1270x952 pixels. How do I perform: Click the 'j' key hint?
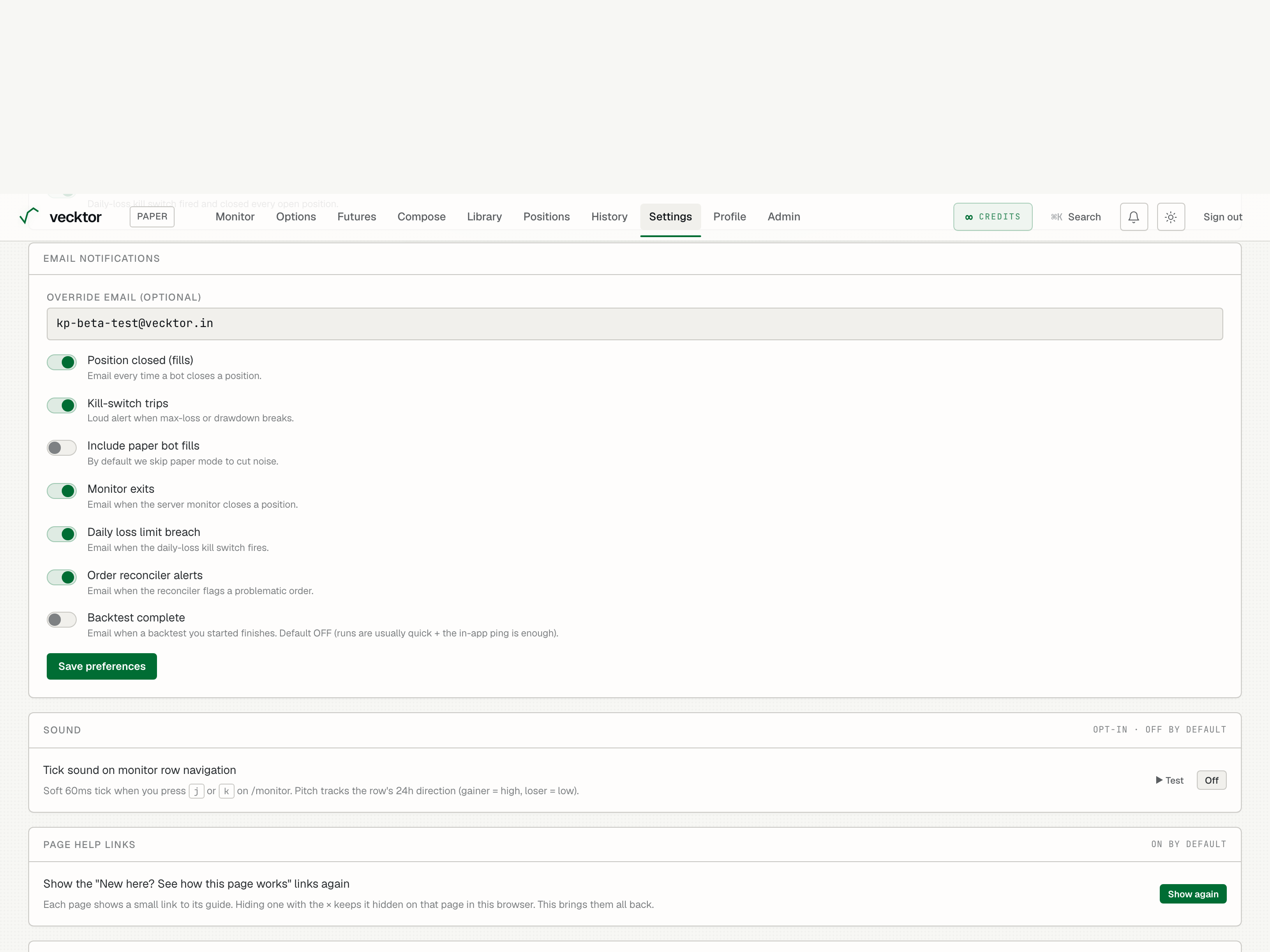(x=196, y=791)
